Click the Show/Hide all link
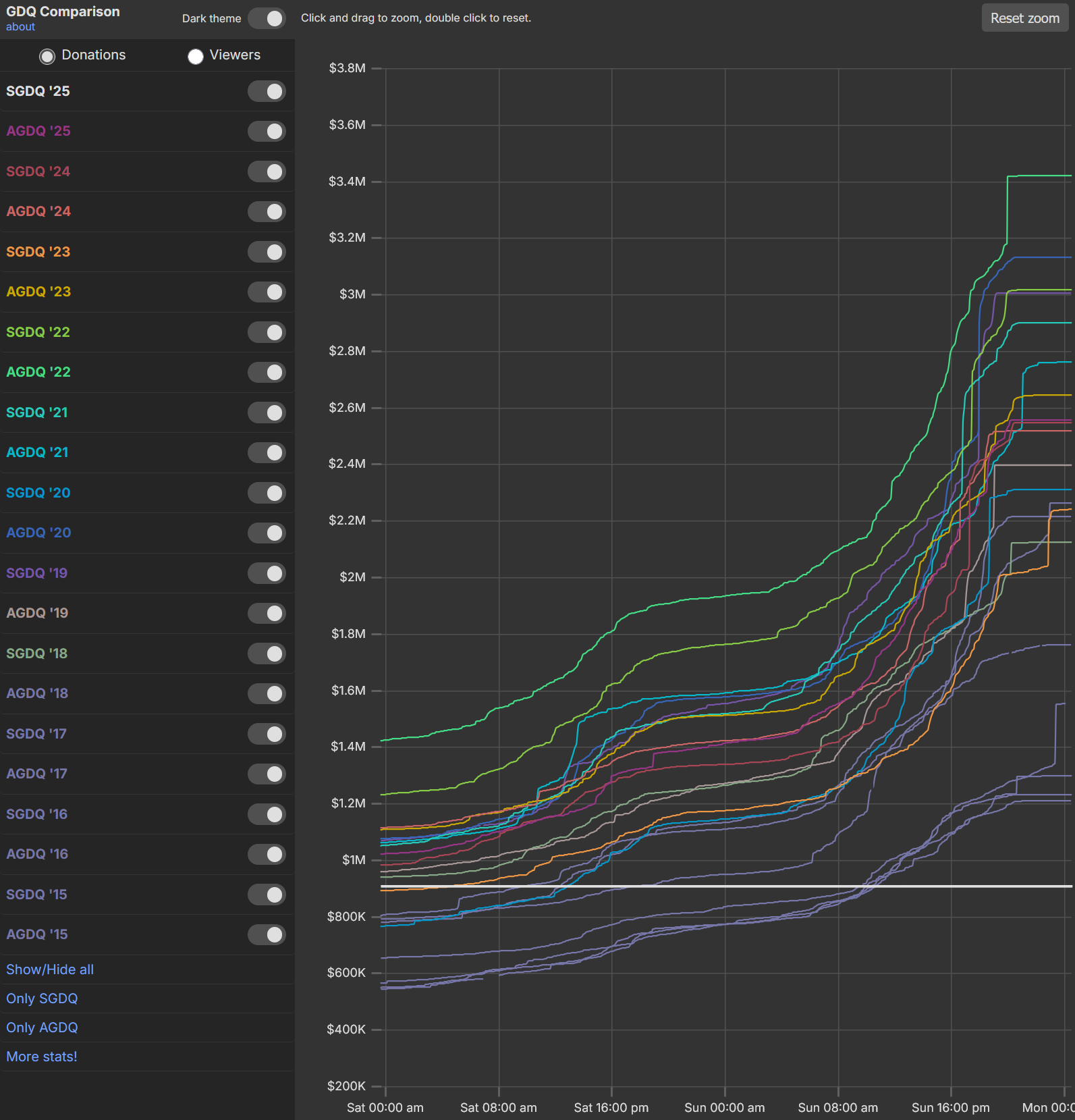This screenshot has height=1120, width=1075. point(50,969)
